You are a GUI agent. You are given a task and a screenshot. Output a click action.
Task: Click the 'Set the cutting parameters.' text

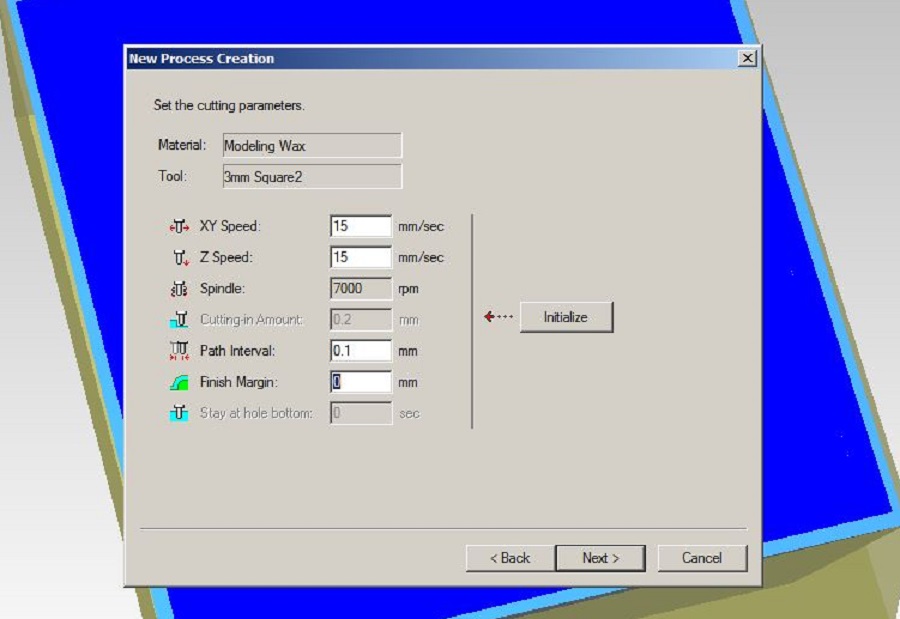(229, 106)
